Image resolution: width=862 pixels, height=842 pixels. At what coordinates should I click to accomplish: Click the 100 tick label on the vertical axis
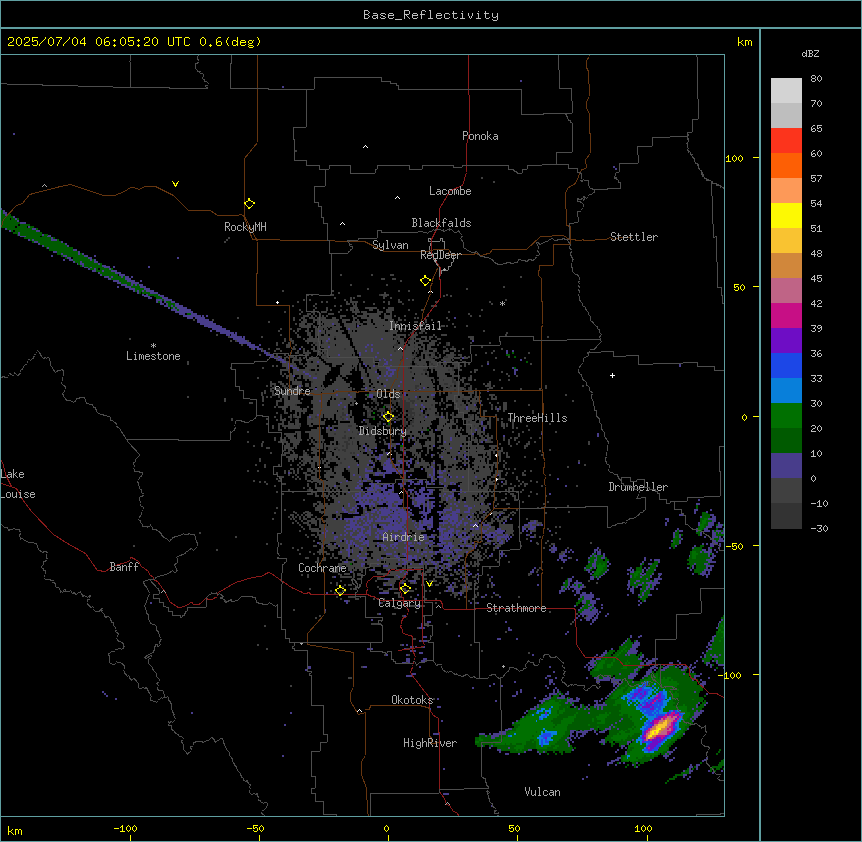[x=734, y=158]
